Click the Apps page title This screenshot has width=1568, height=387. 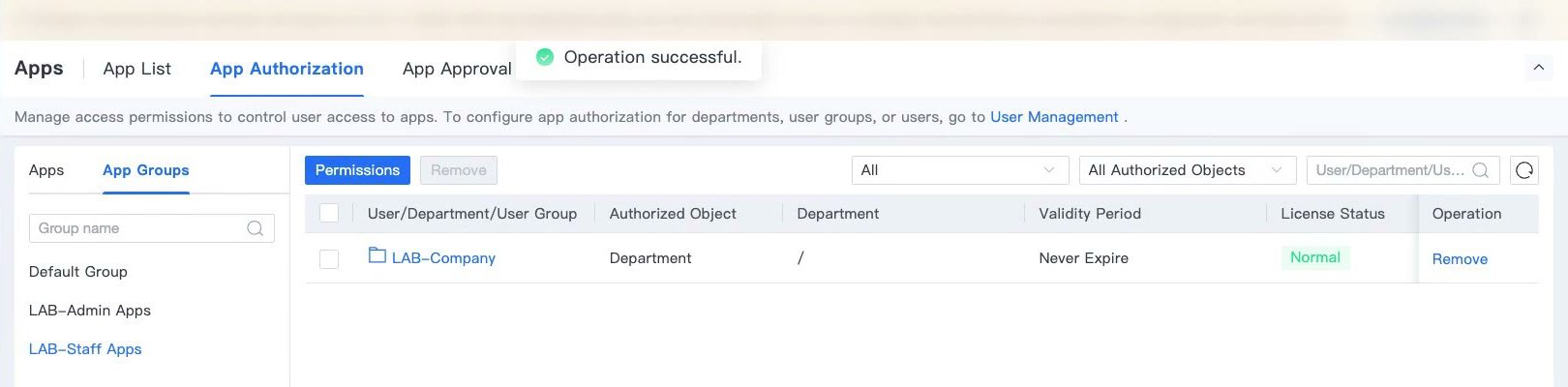pos(39,69)
